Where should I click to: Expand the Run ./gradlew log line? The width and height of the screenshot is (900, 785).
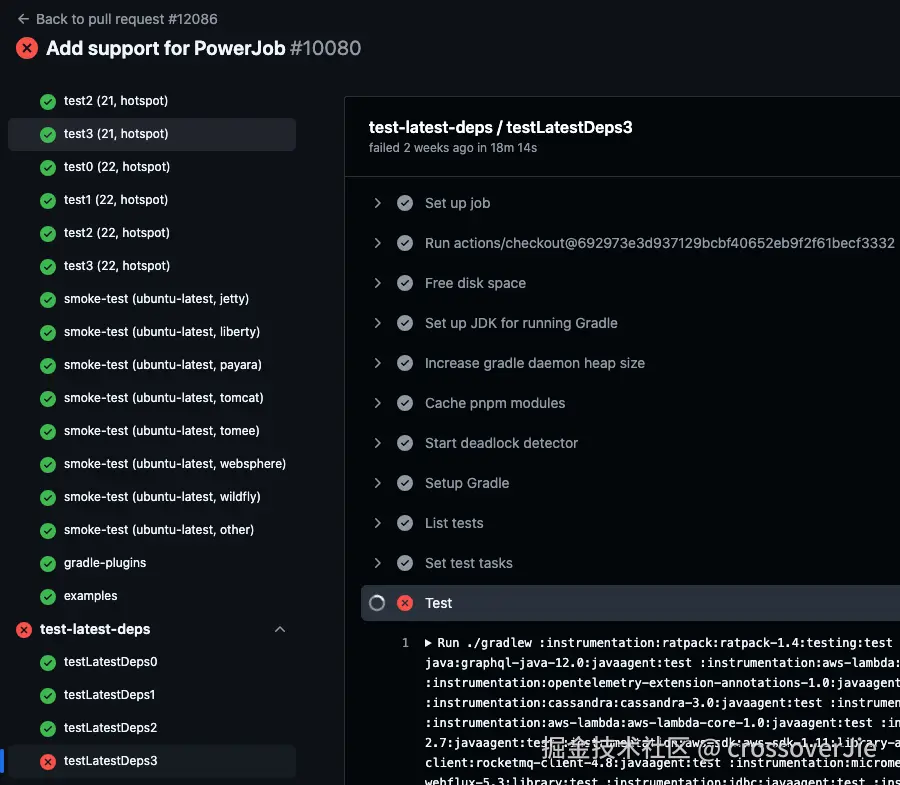point(429,643)
